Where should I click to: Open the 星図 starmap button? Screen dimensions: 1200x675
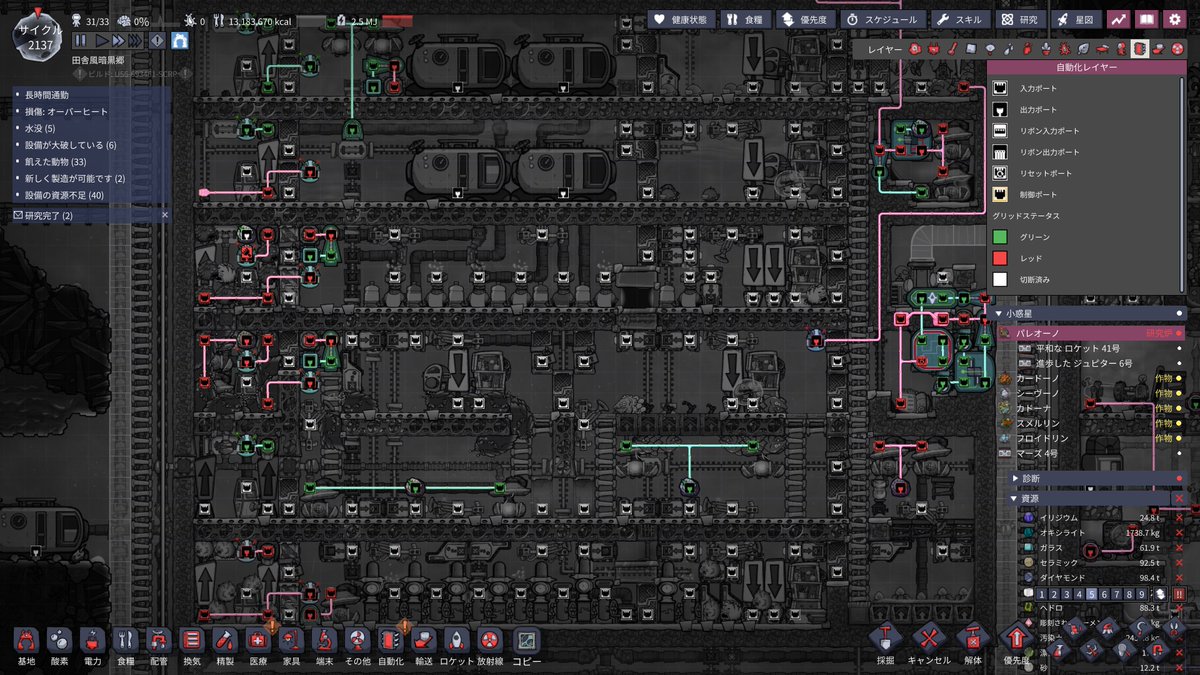1075,19
